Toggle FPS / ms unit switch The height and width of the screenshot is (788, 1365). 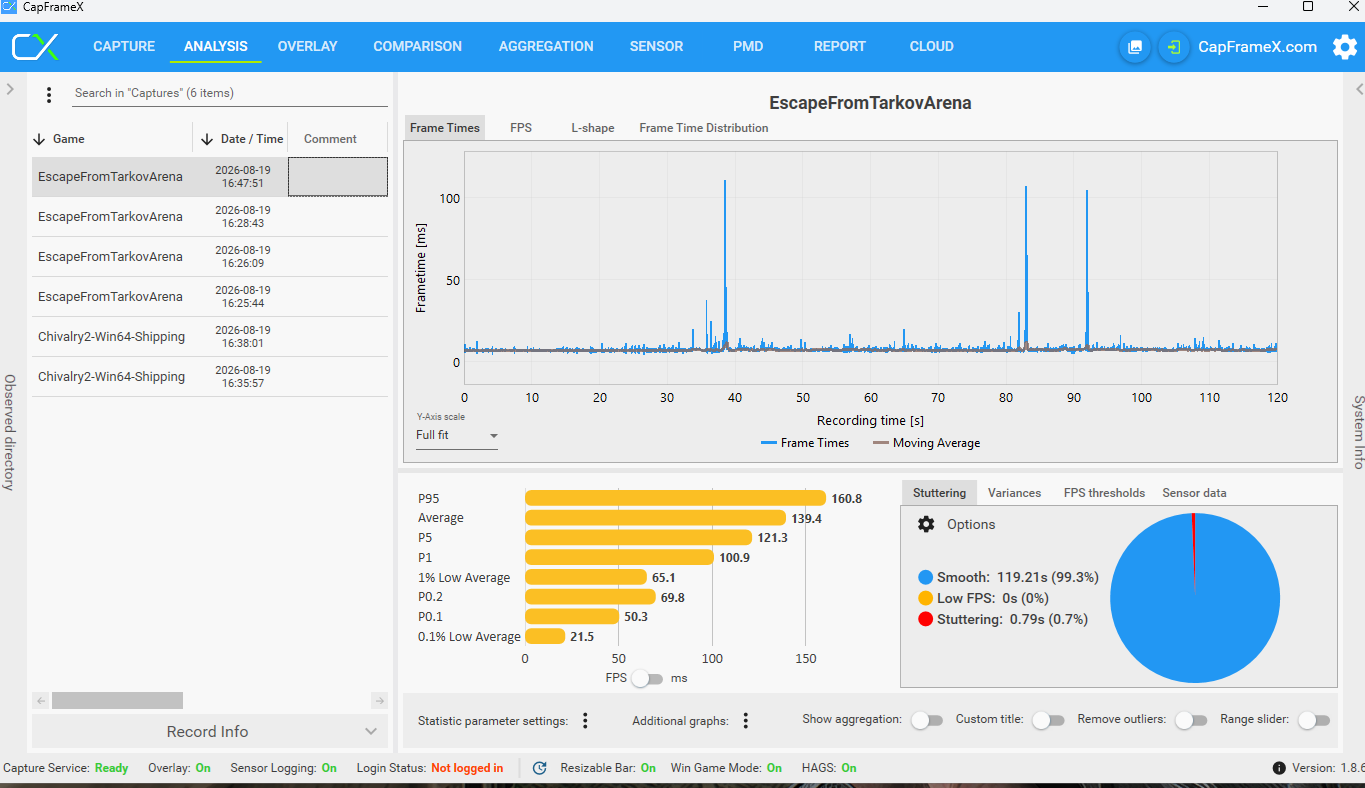(x=647, y=679)
